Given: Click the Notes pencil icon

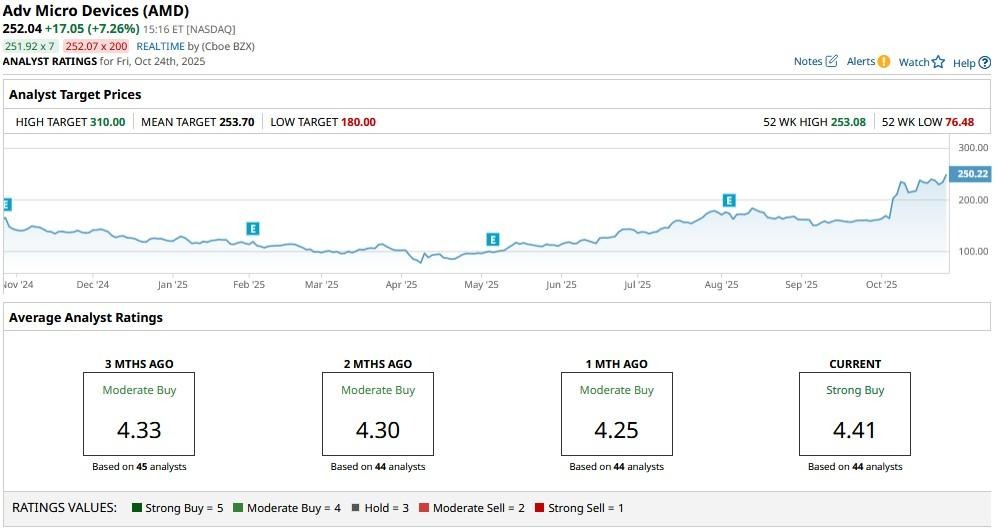Looking at the screenshot, I should [x=831, y=62].
